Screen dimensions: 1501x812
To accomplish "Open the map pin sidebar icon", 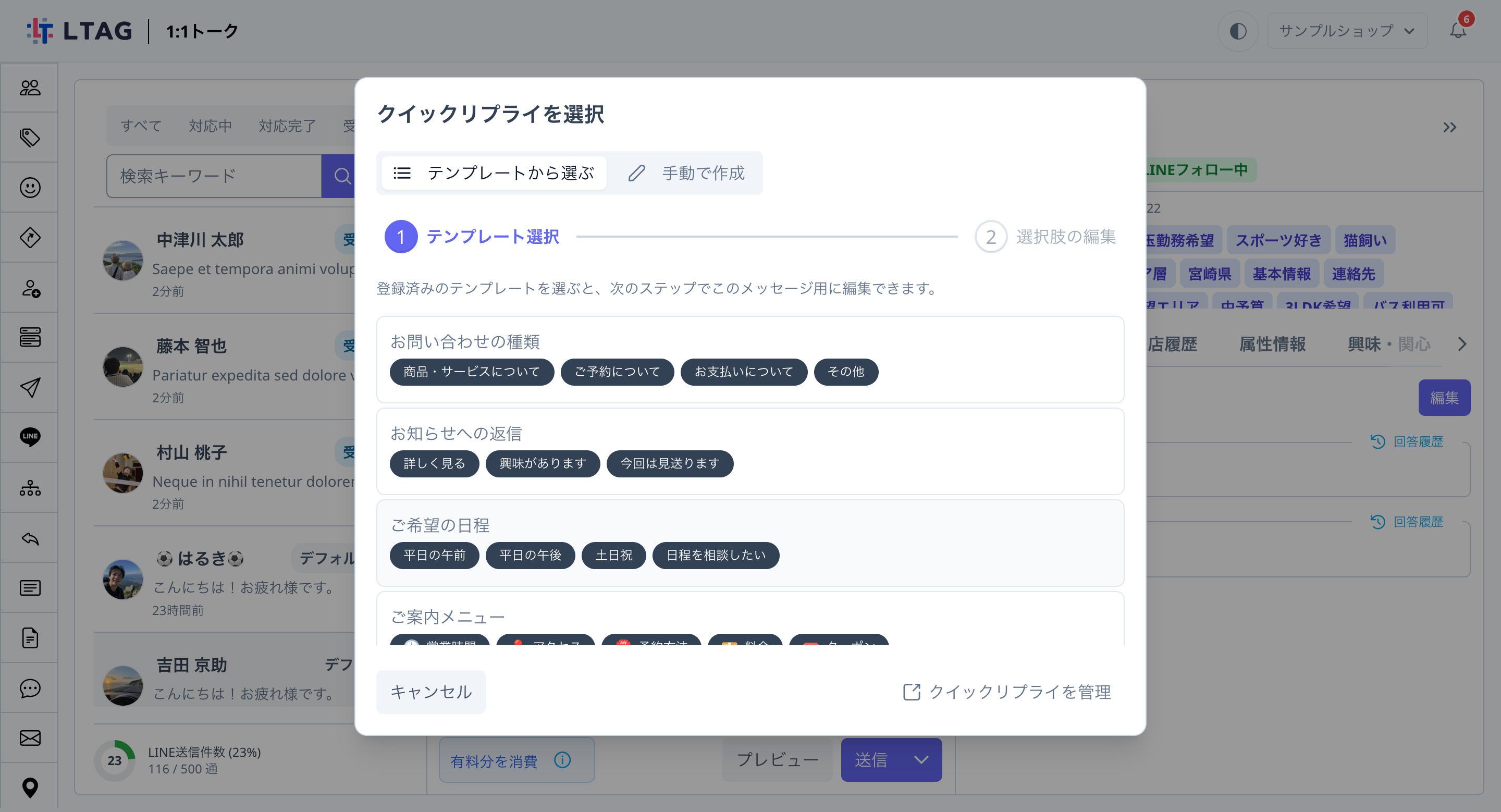I will pos(30,788).
